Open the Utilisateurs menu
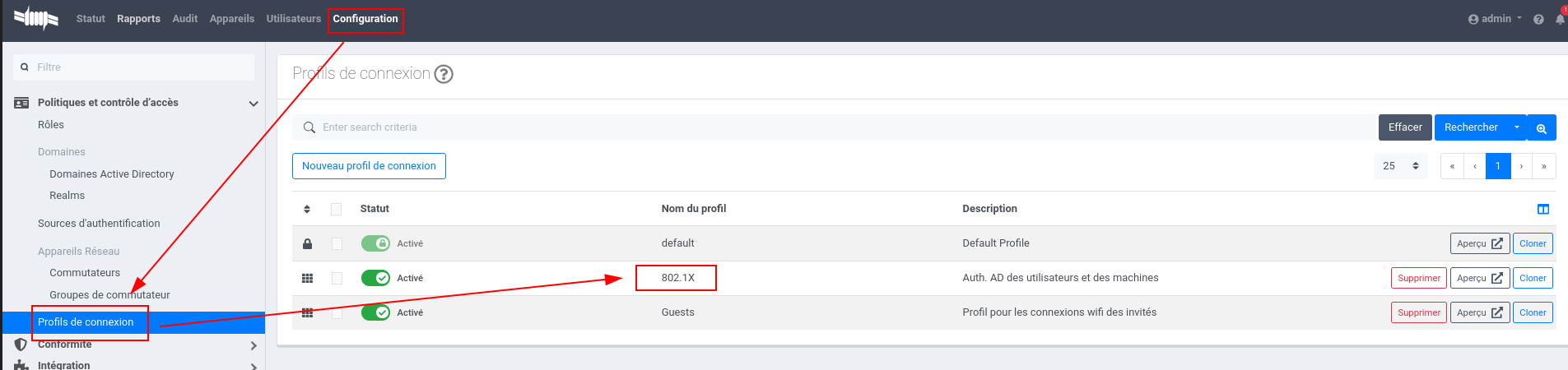 click(294, 19)
